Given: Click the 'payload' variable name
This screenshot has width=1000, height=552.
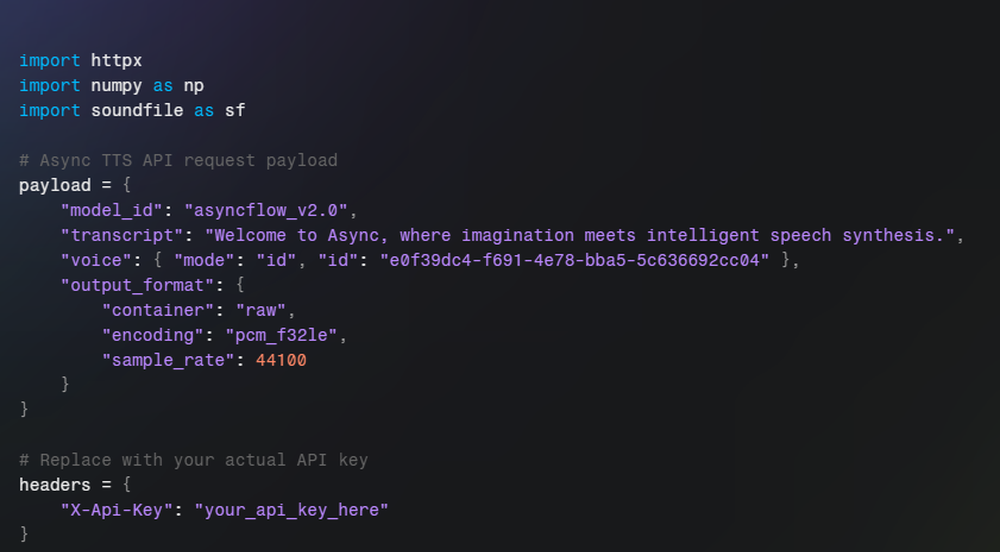Looking at the screenshot, I should pyautogui.click(x=55, y=185).
